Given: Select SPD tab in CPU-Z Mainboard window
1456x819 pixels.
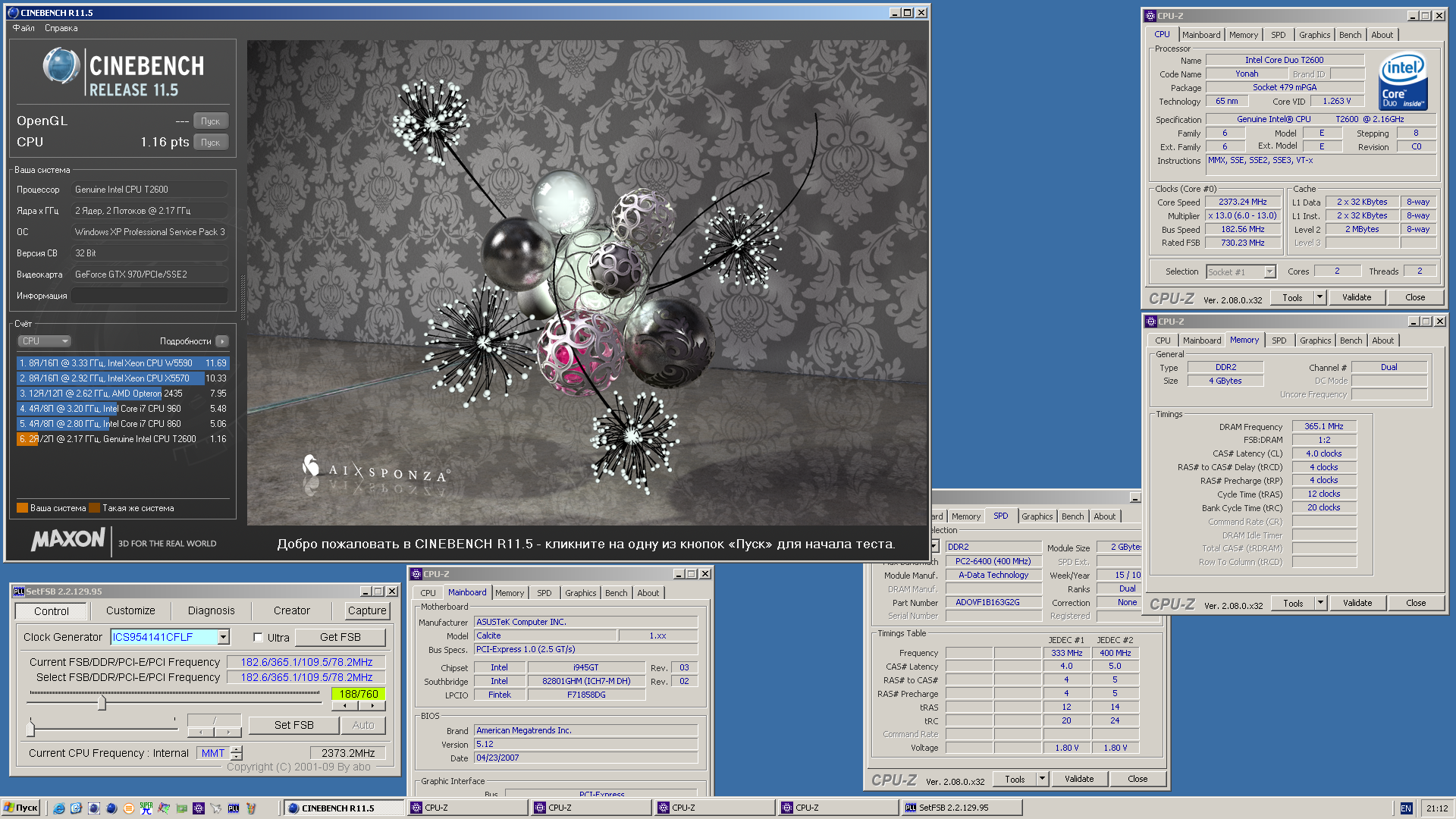Looking at the screenshot, I should [544, 593].
